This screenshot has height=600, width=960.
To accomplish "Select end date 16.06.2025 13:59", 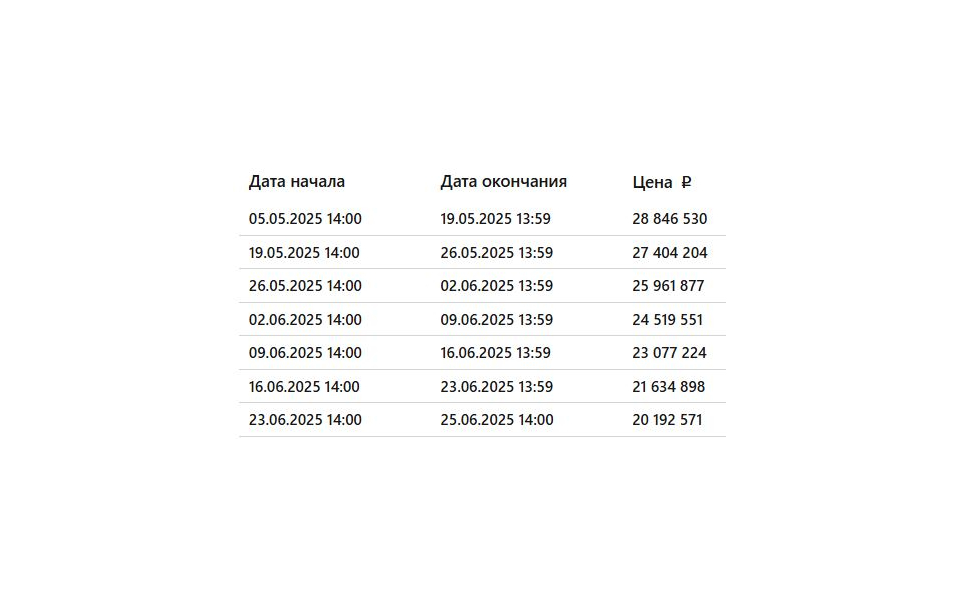I will pos(495,353).
